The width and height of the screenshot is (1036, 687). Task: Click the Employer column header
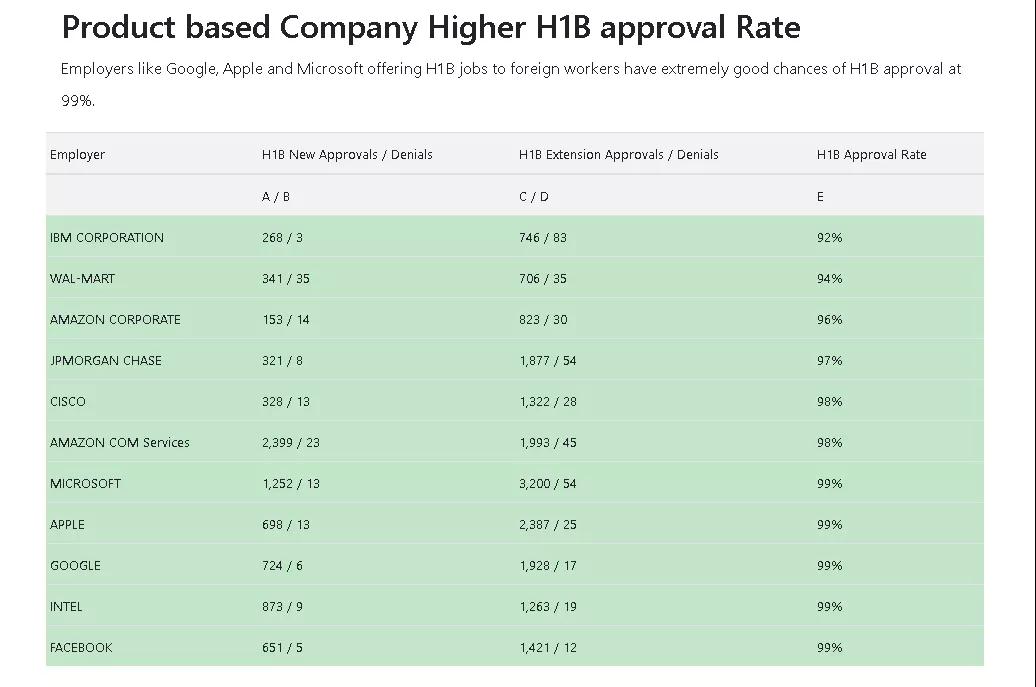click(77, 155)
